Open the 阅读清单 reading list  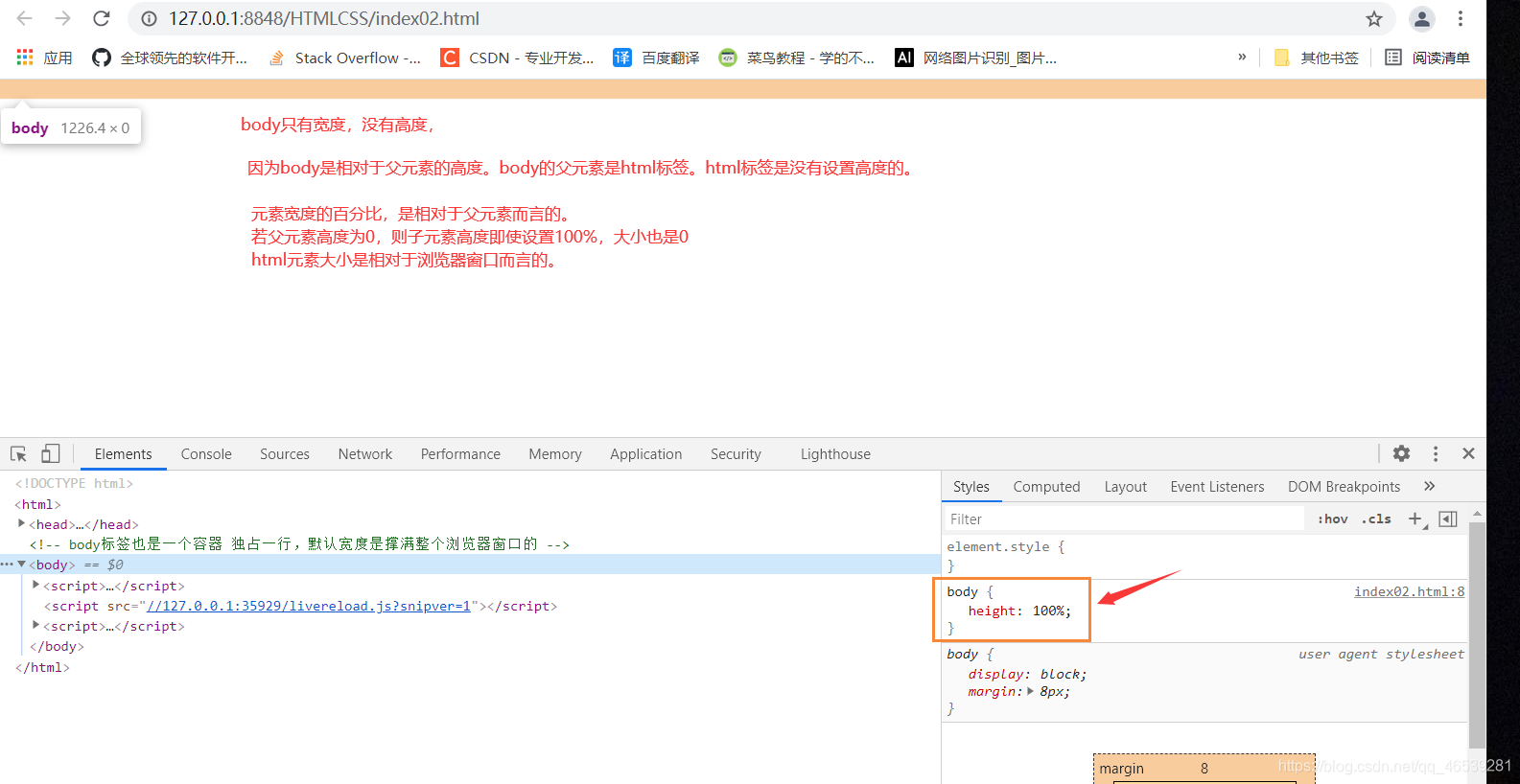[x=1427, y=58]
